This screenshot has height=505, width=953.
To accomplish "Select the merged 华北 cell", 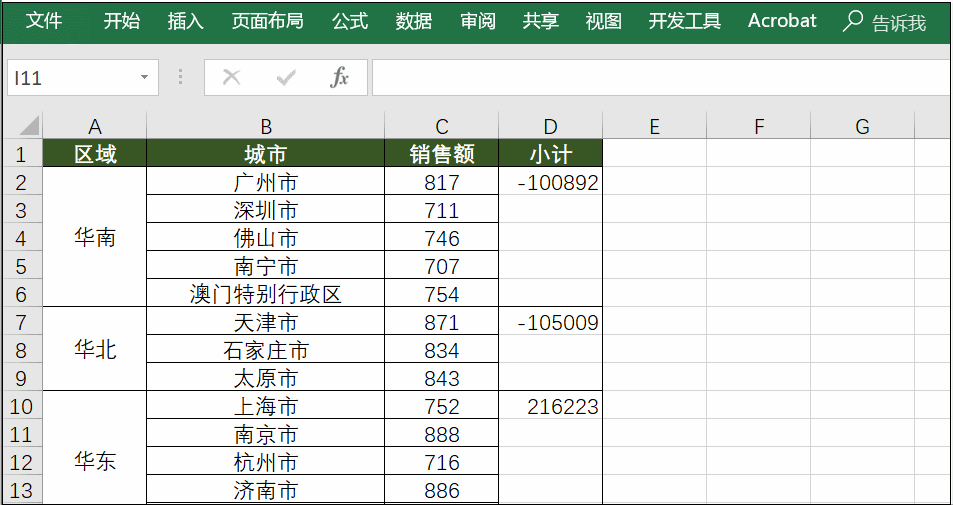I will 94,349.
